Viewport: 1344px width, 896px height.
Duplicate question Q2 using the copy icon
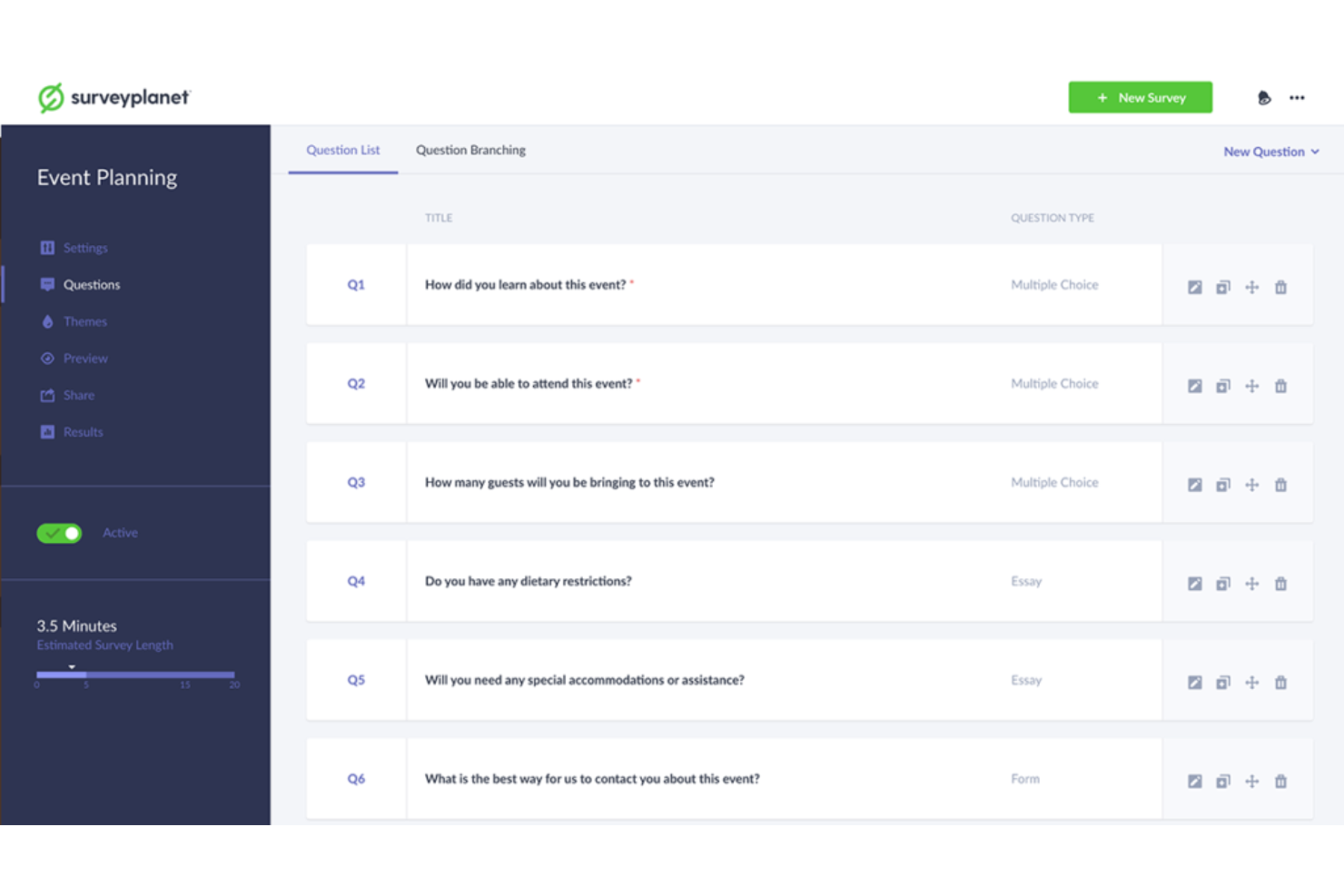pos(1223,385)
